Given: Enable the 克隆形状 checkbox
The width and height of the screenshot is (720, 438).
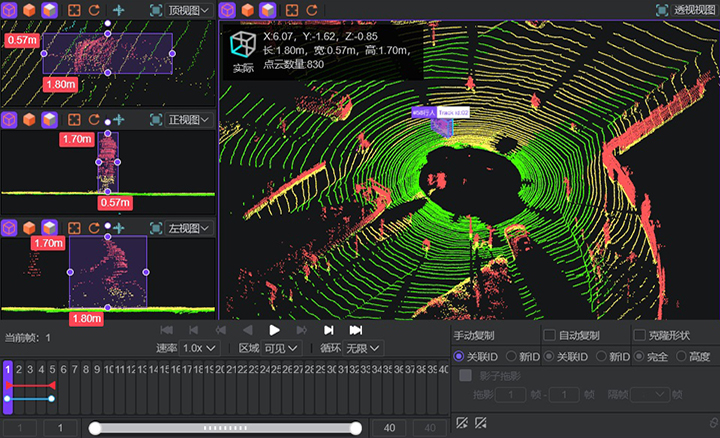Looking at the screenshot, I should (639, 335).
